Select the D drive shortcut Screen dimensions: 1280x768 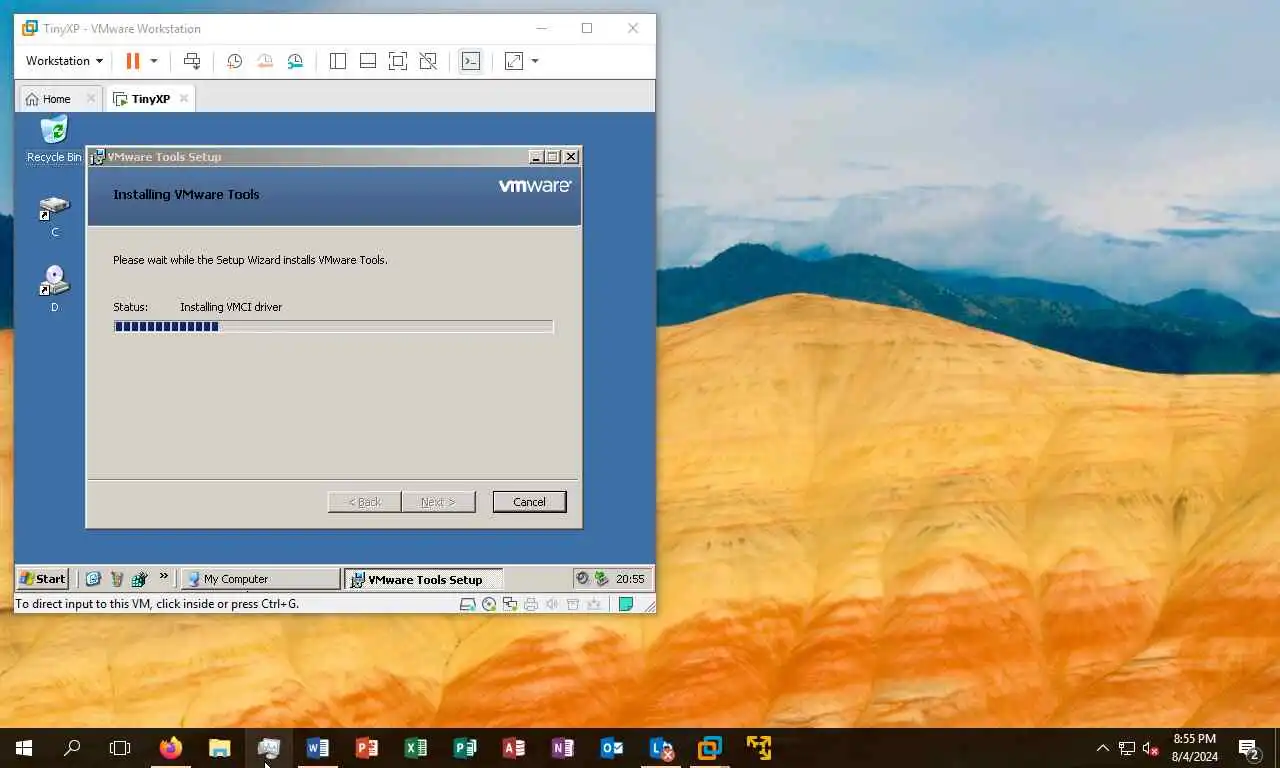tap(55, 289)
